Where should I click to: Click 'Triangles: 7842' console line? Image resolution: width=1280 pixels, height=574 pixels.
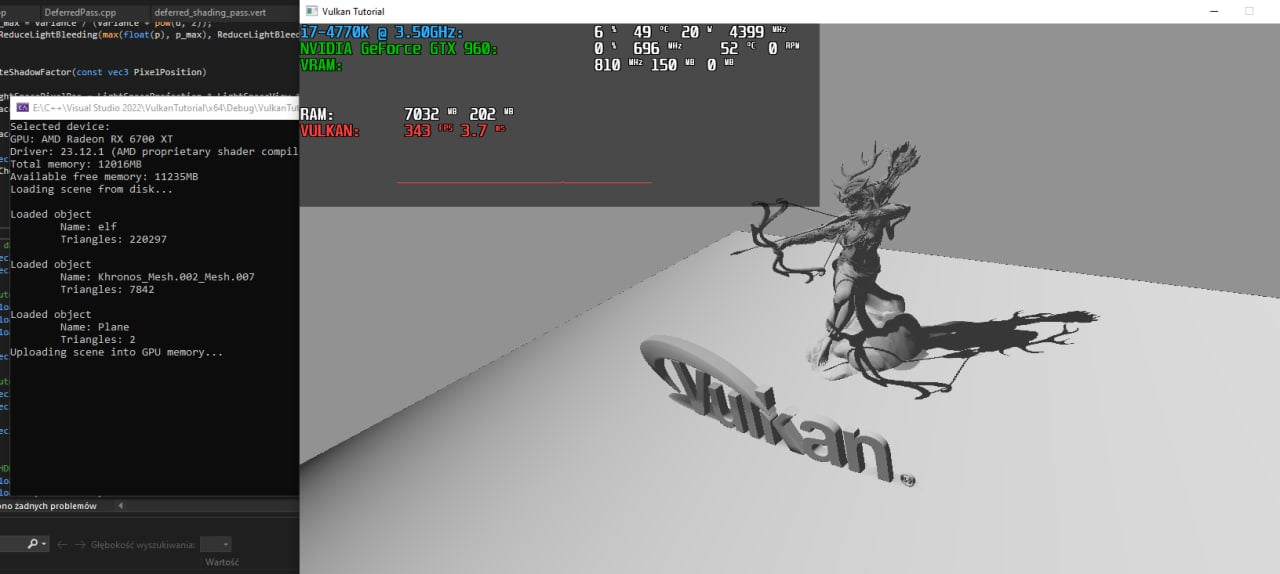pyautogui.click(x=107, y=289)
